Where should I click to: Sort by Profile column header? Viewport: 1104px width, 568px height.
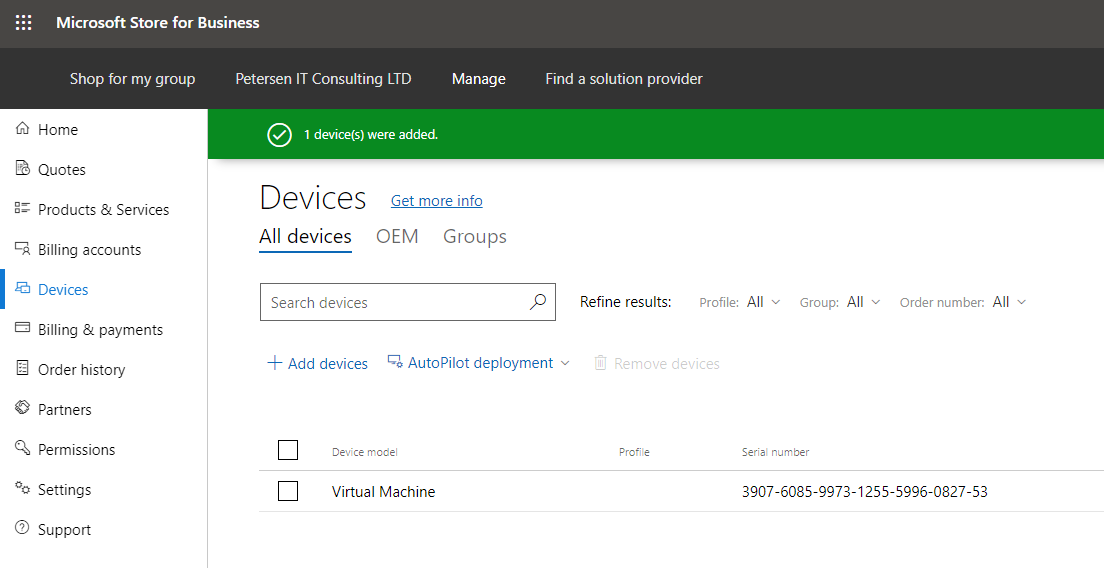(x=634, y=452)
